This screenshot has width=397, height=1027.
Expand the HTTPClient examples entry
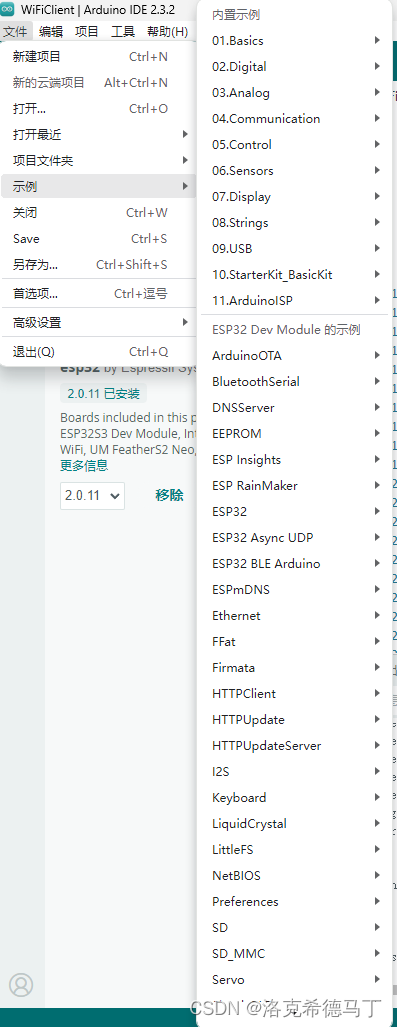point(297,694)
